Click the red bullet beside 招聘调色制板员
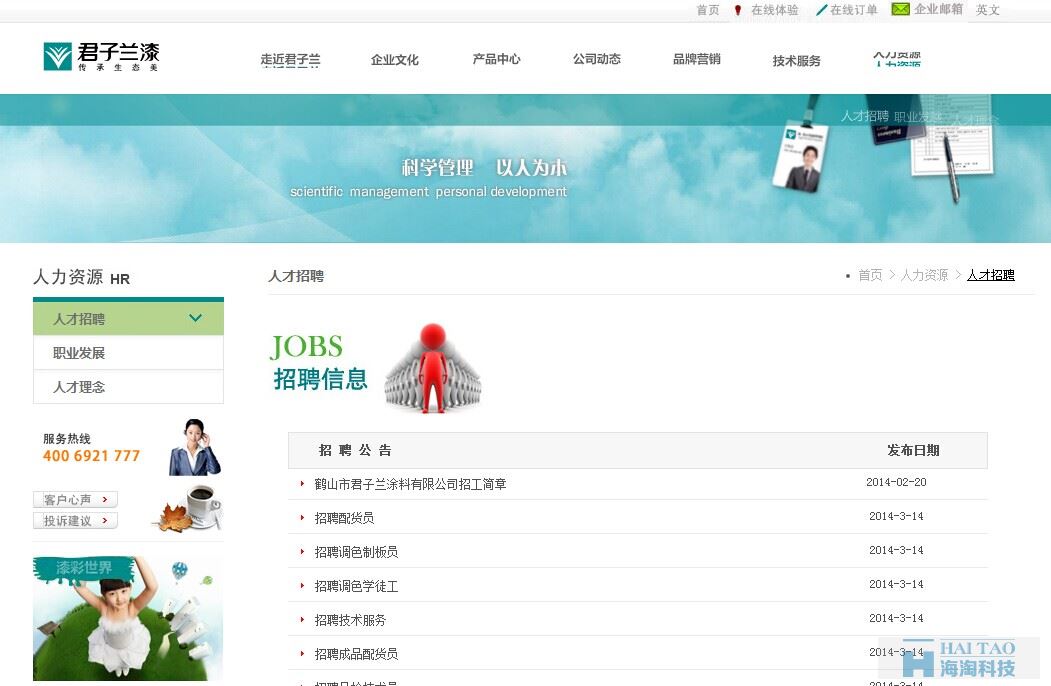This screenshot has height=686, width=1051. (302, 552)
